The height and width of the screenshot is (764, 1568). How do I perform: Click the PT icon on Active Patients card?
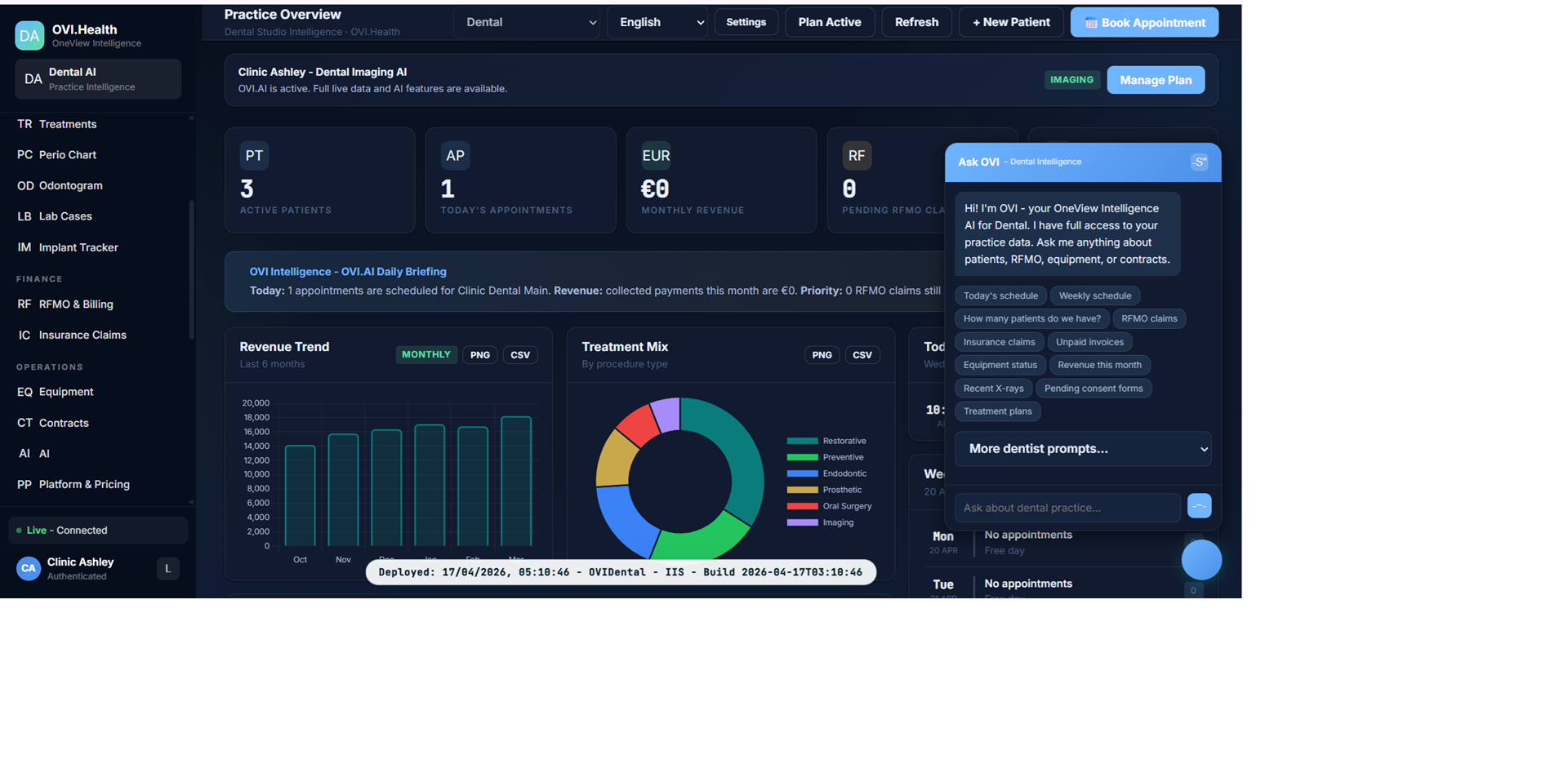pyautogui.click(x=254, y=156)
